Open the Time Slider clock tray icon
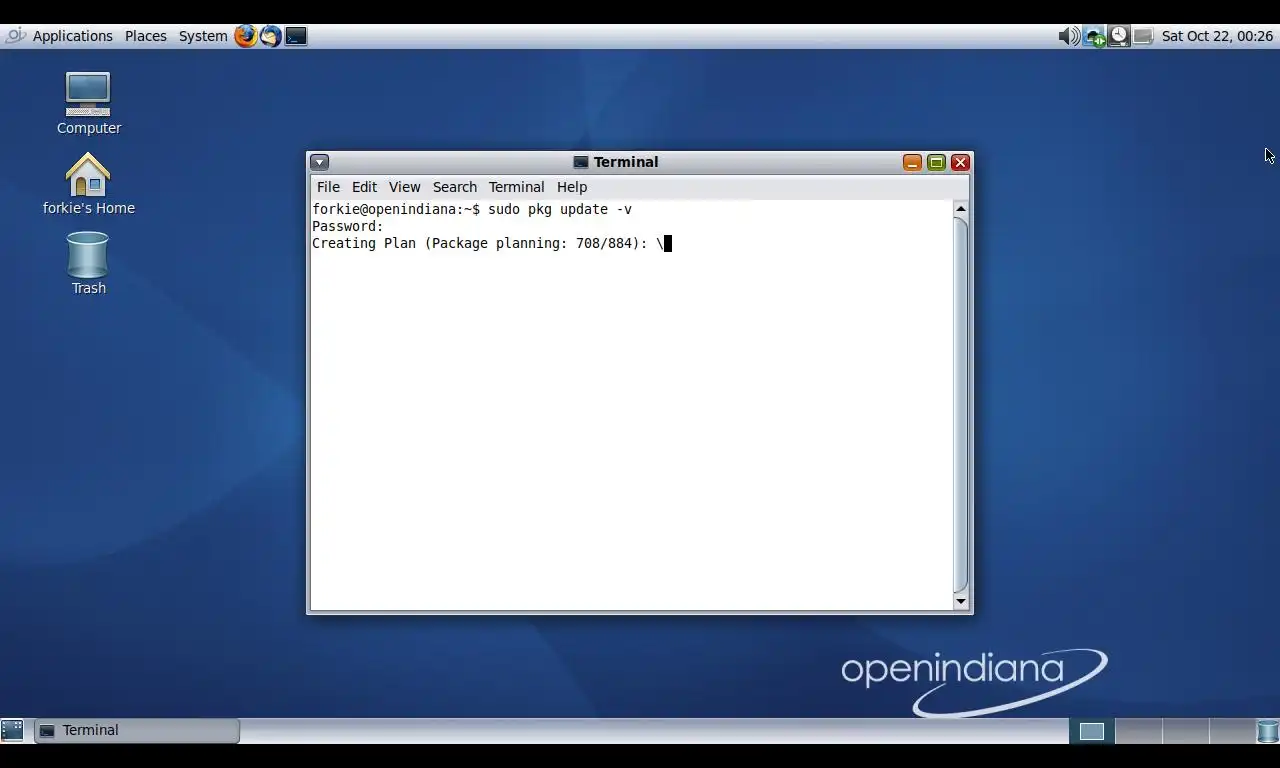This screenshot has height=768, width=1280. tap(1119, 36)
